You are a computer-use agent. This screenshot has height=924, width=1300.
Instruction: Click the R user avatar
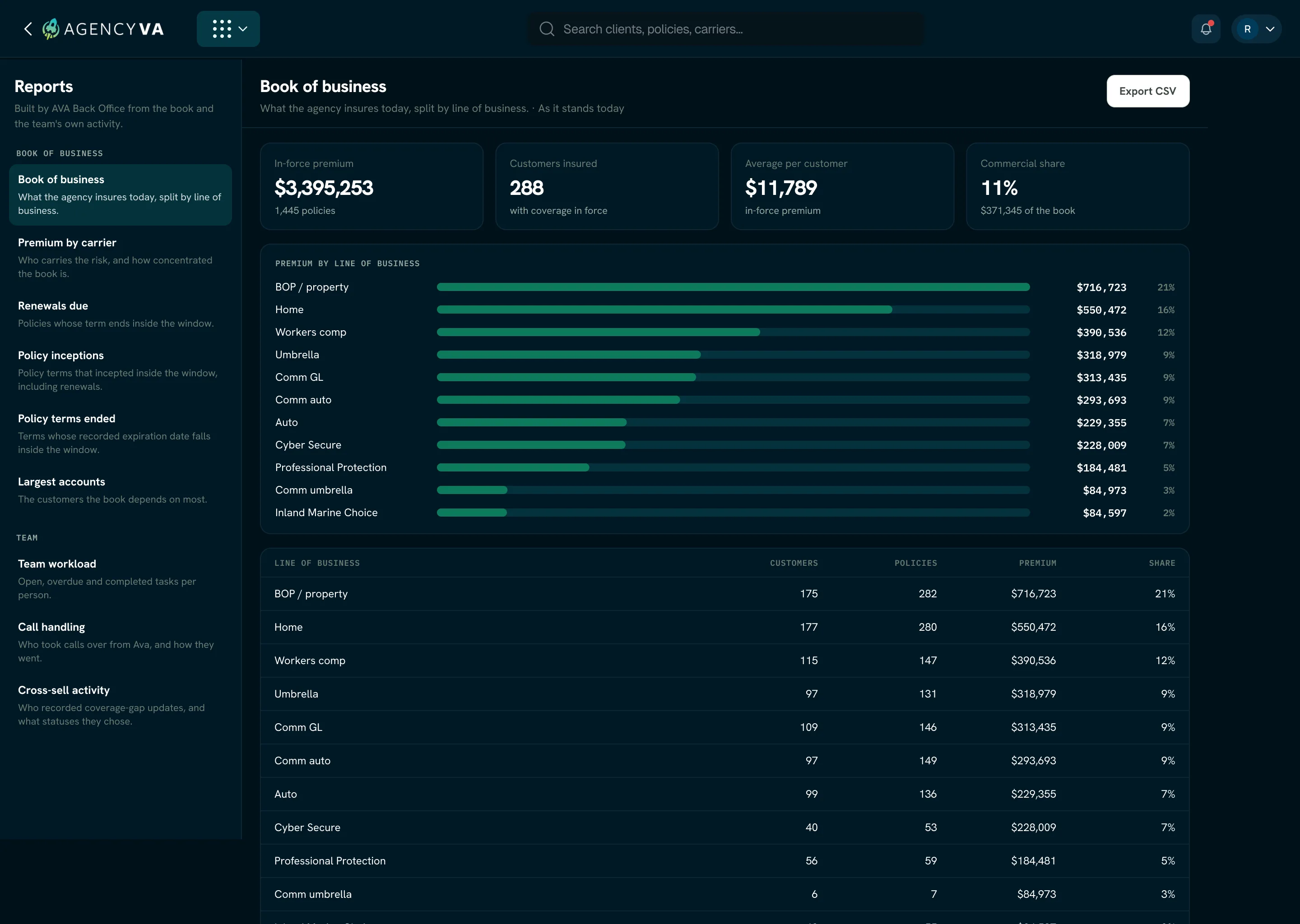point(1247,29)
